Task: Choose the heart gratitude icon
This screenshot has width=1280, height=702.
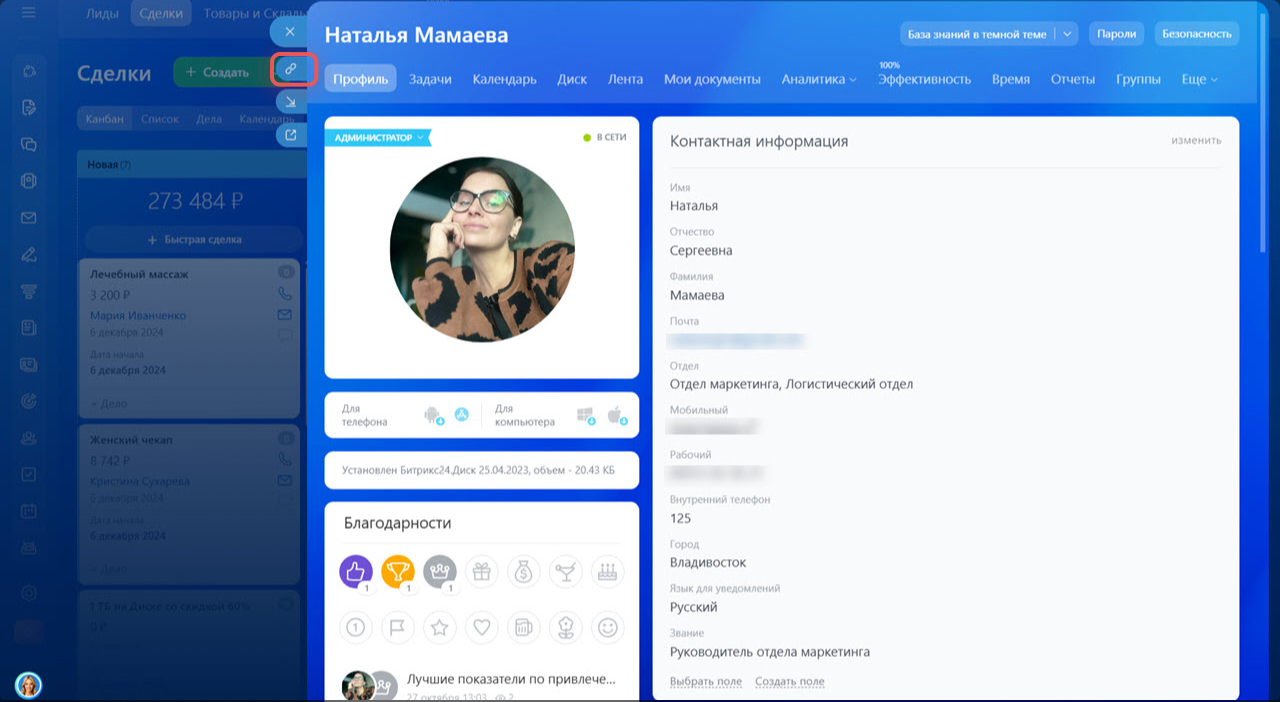Action: pos(482,627)
